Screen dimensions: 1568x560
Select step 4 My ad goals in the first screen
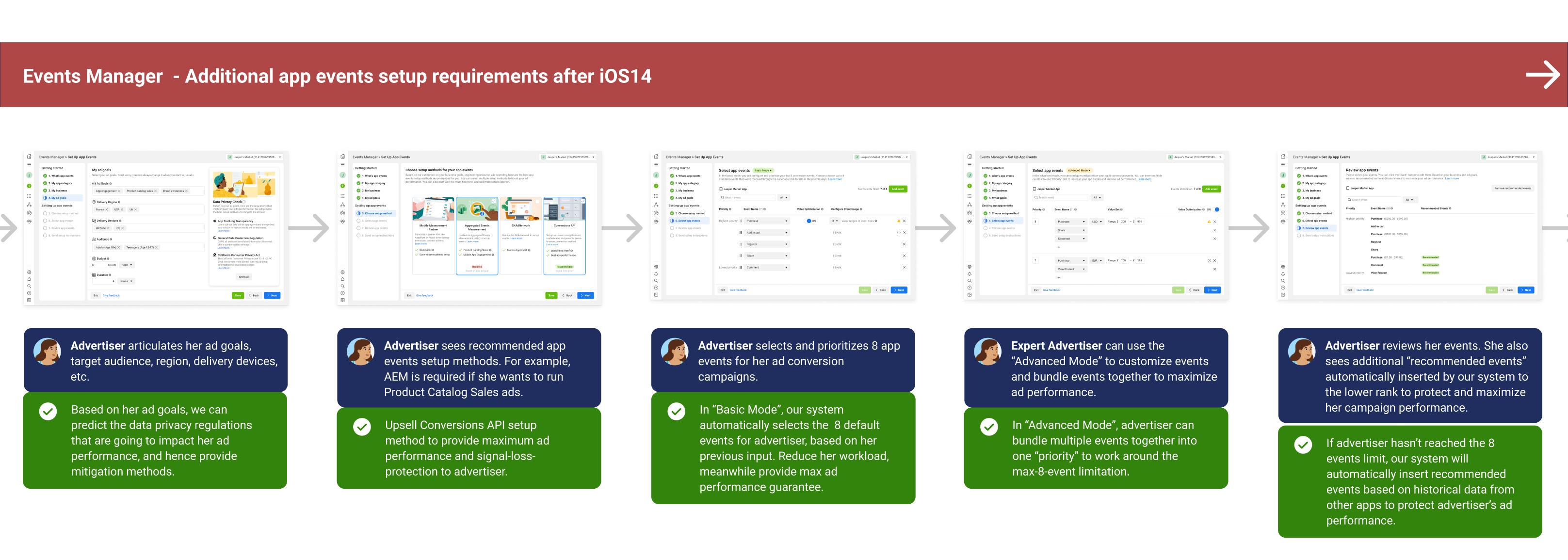(58, 198)
